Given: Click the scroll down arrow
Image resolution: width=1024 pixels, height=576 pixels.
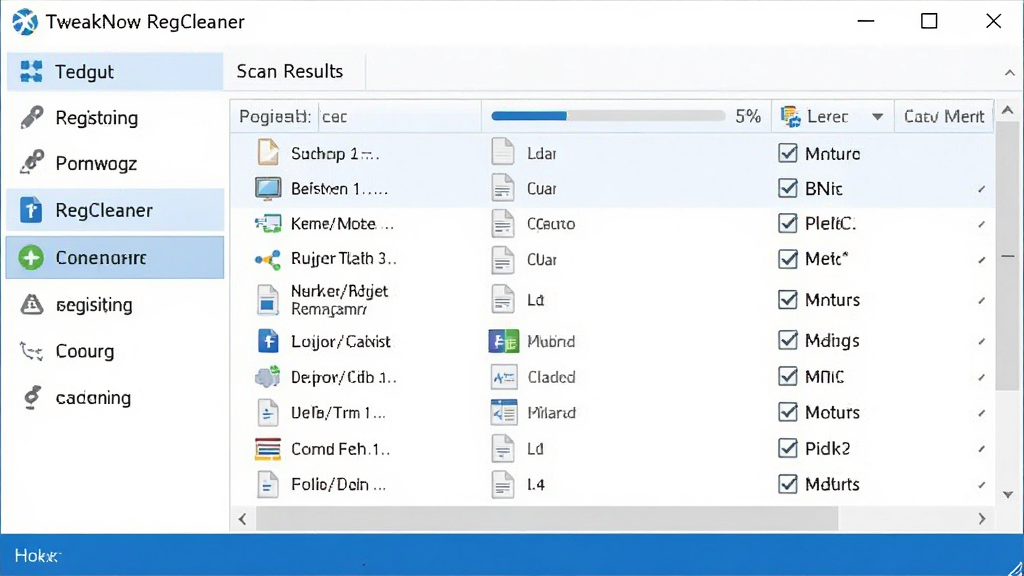Looking at the screenshot, I should click(x=1008, y=494).
